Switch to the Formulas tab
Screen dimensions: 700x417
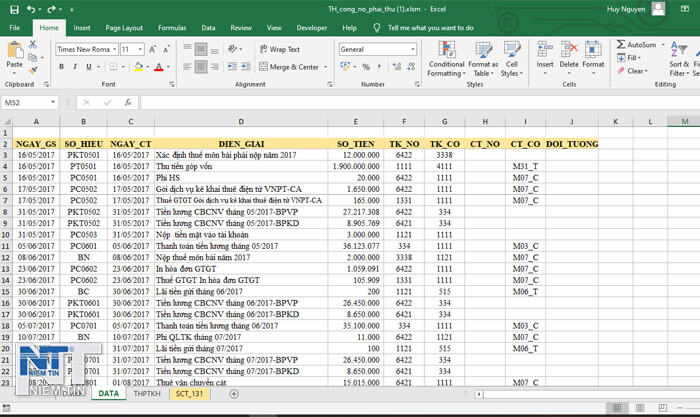pos(172,28)
